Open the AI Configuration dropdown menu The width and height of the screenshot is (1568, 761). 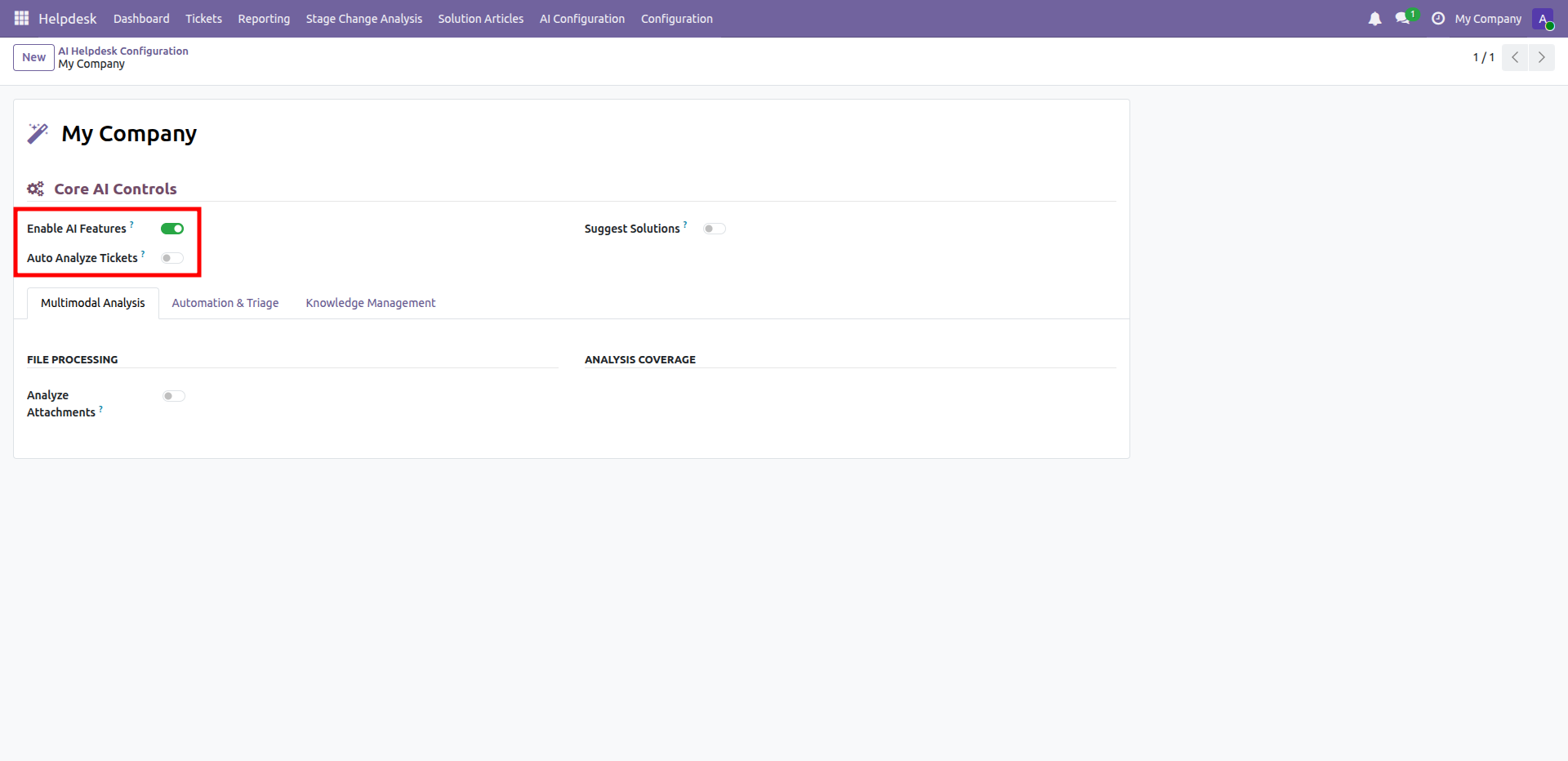point(582,18)
